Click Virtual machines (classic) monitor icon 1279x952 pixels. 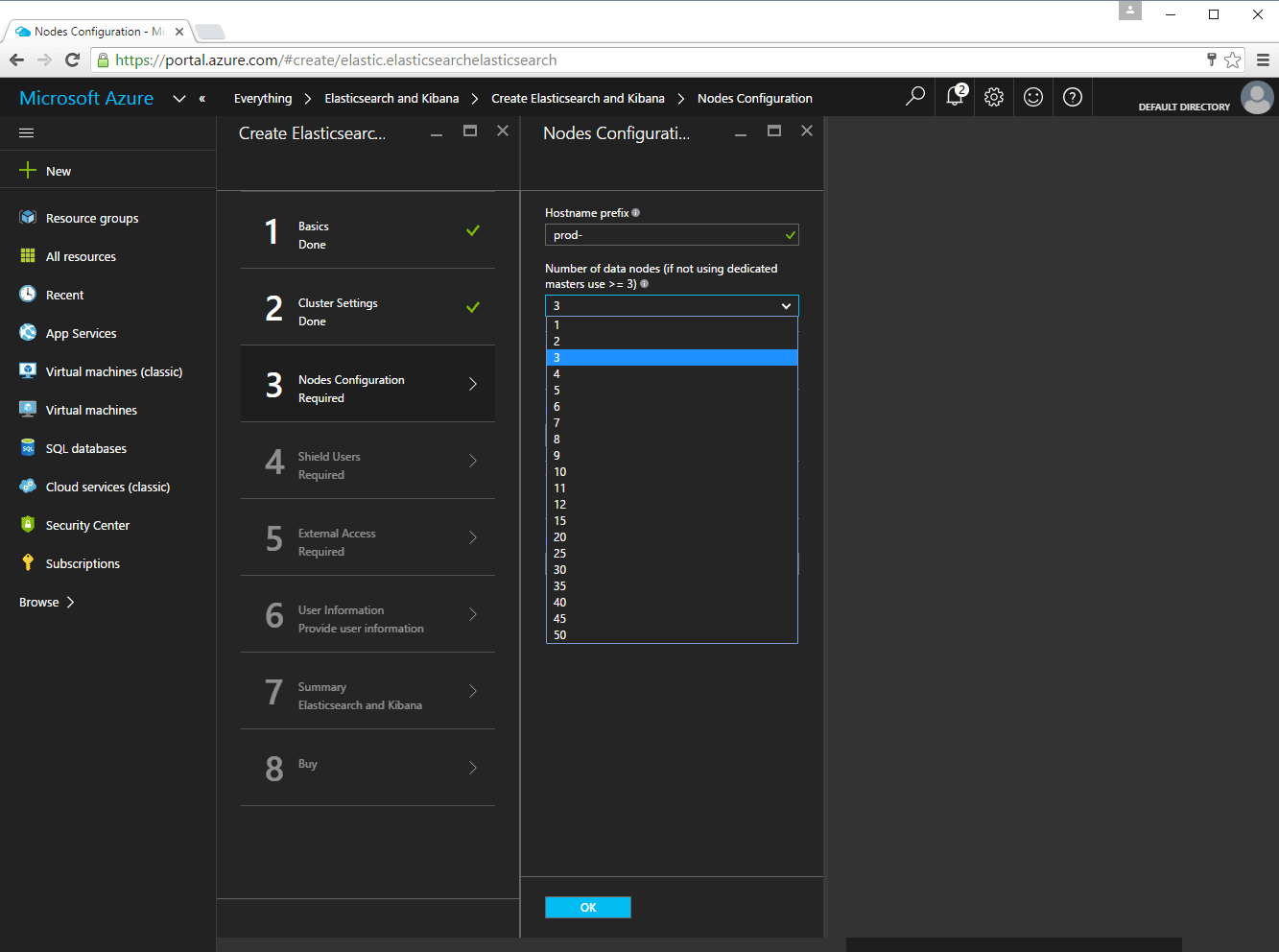28,370
